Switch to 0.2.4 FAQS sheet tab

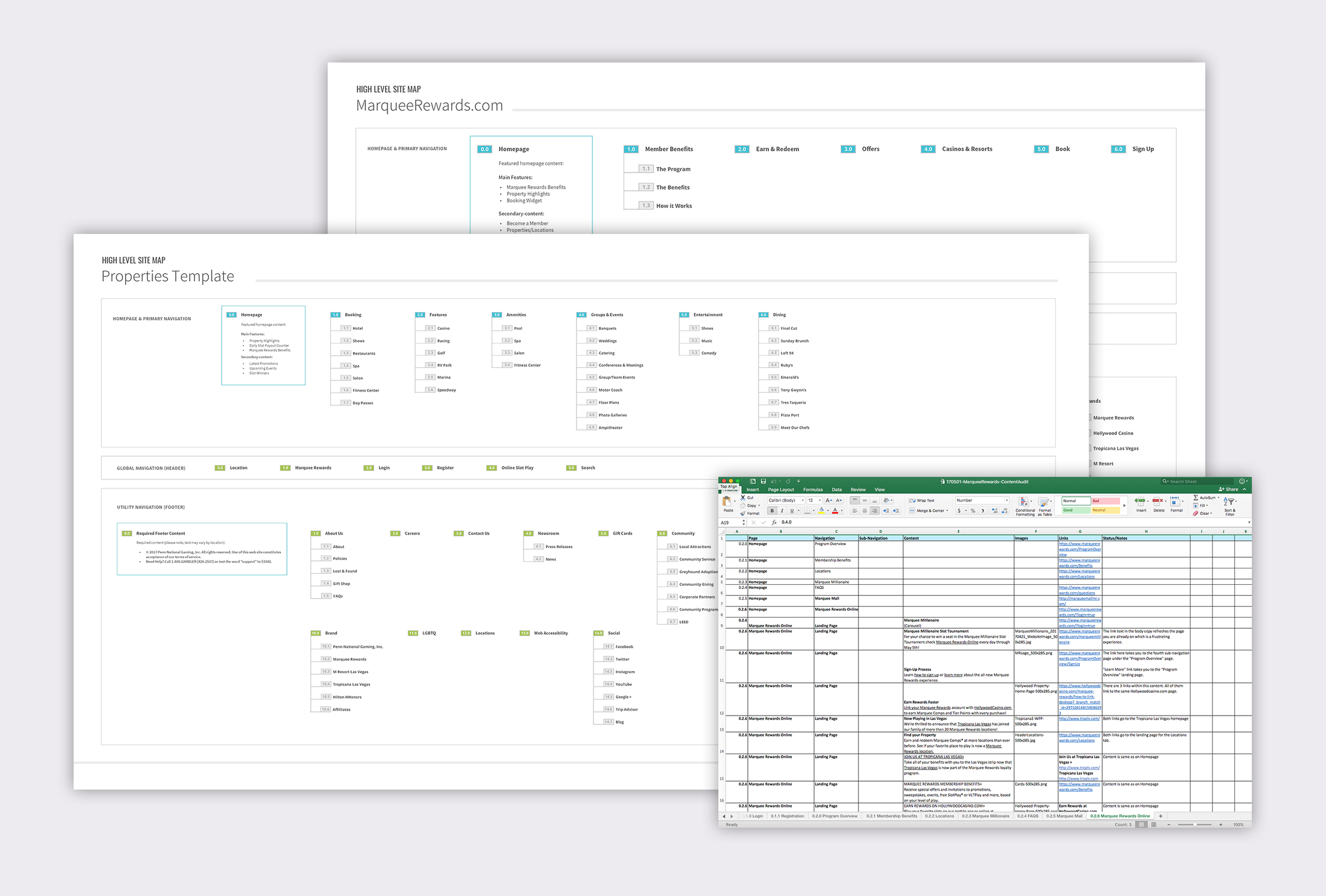pyautogui.click(x=1027, y=816)
